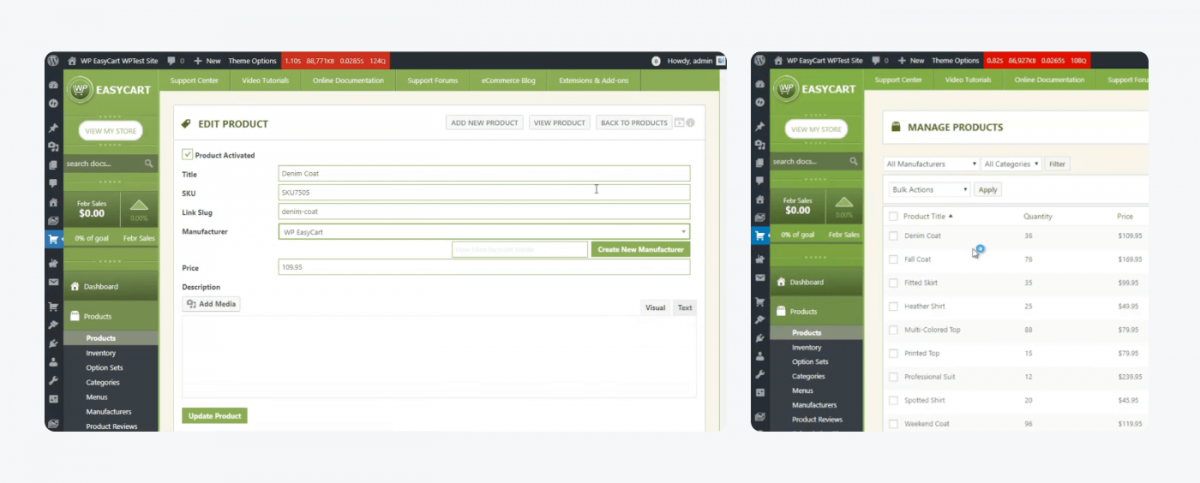
Task: Open Online Documentation tab in Manage Products window
Action: coord(1048,80)
